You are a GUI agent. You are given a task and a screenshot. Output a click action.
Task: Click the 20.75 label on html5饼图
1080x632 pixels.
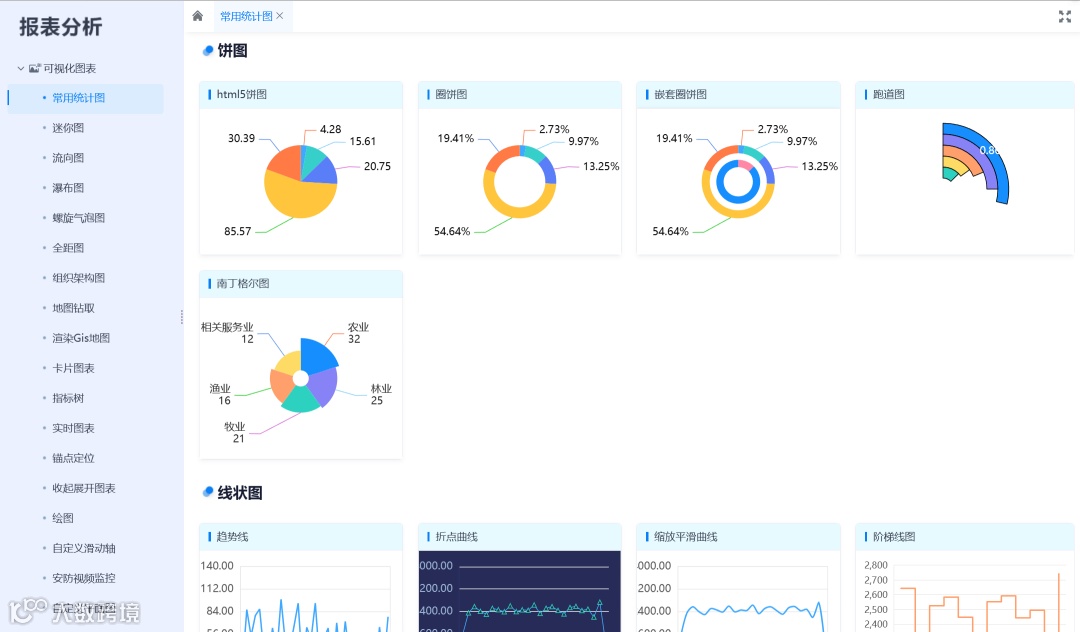[377, 167]
